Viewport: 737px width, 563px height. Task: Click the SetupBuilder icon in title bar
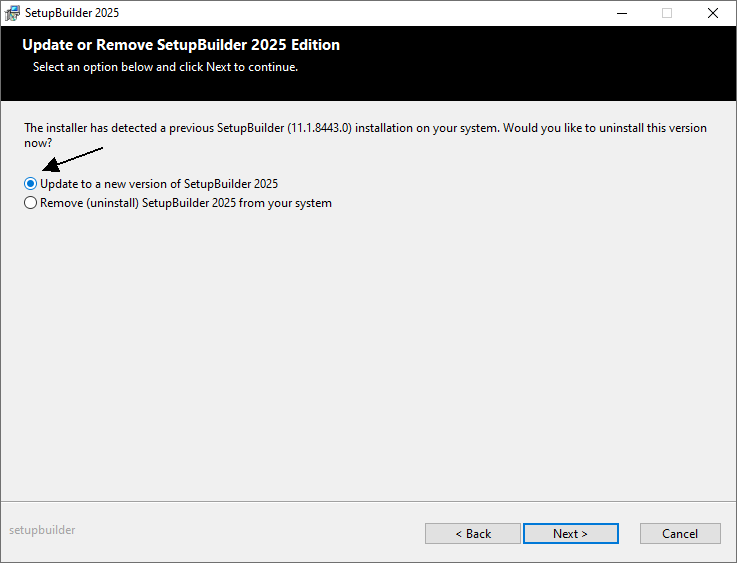tap(12, 13)
